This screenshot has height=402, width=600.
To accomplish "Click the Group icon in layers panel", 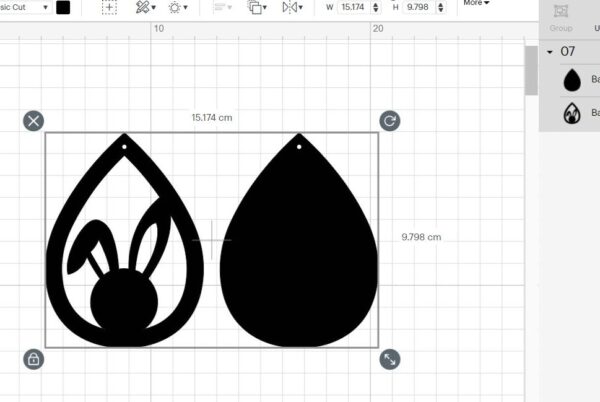I will (561, 16).
